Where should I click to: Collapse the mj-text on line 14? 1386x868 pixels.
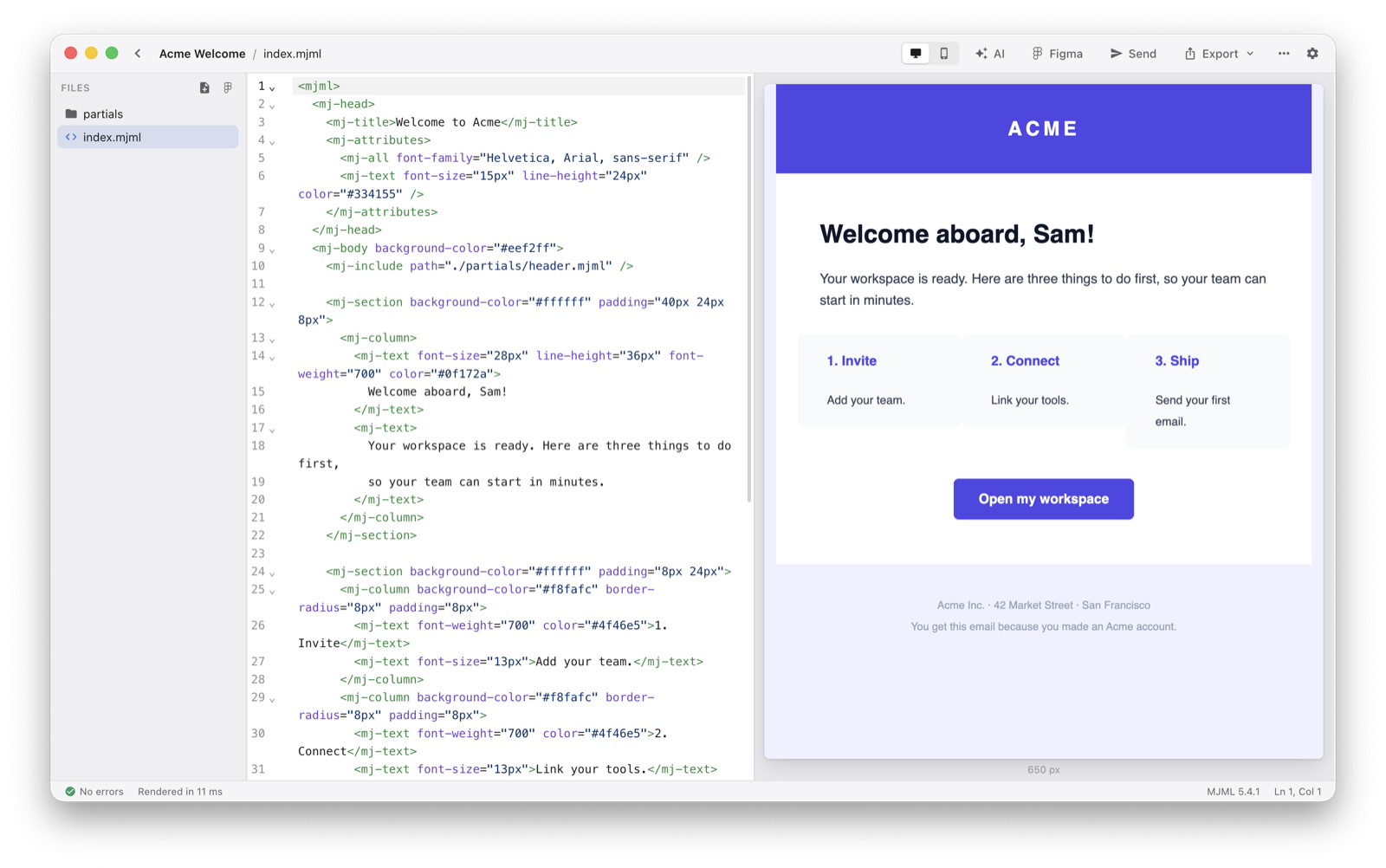[272, 357]
